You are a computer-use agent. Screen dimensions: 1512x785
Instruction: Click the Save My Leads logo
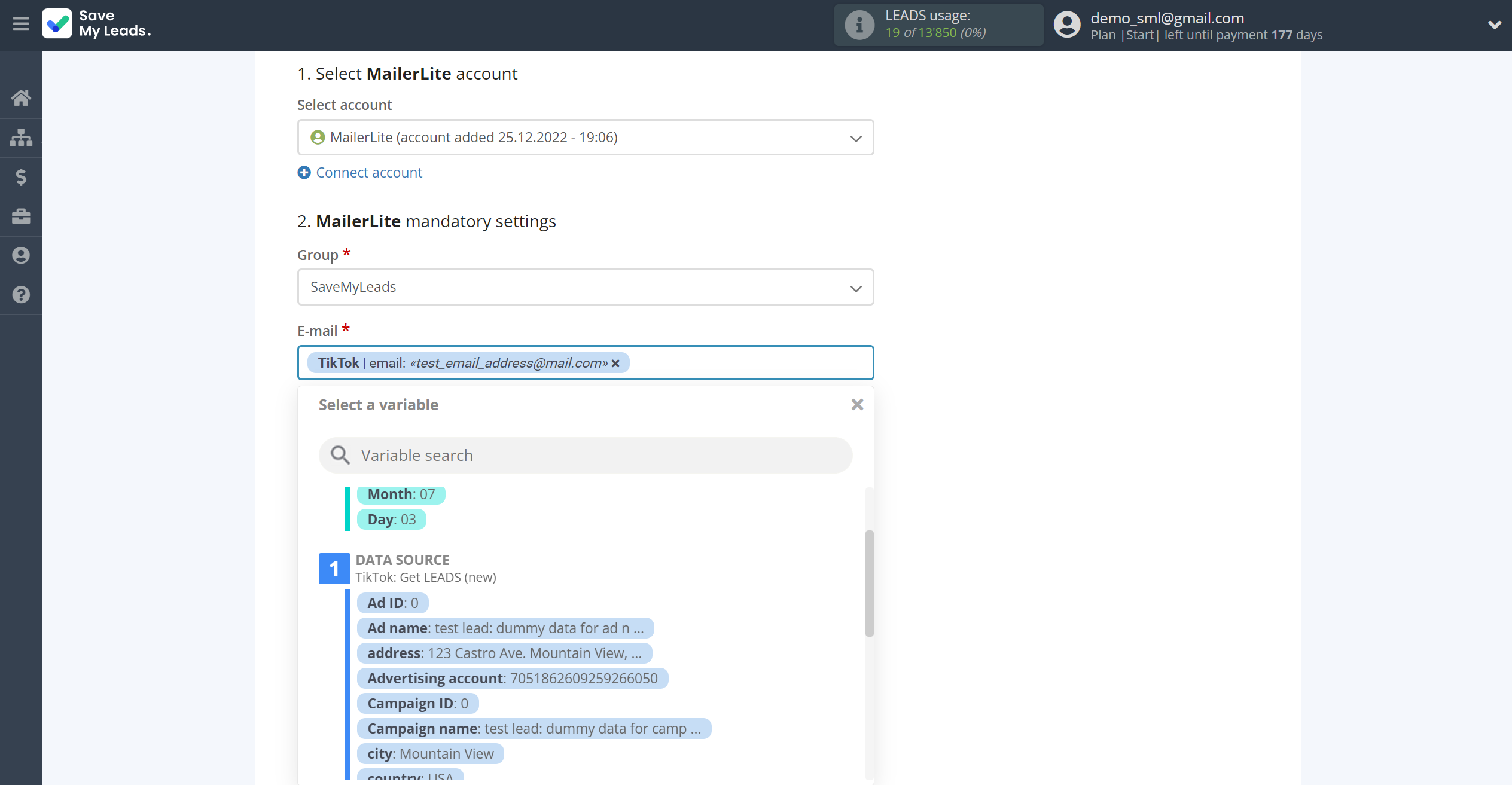96,24
